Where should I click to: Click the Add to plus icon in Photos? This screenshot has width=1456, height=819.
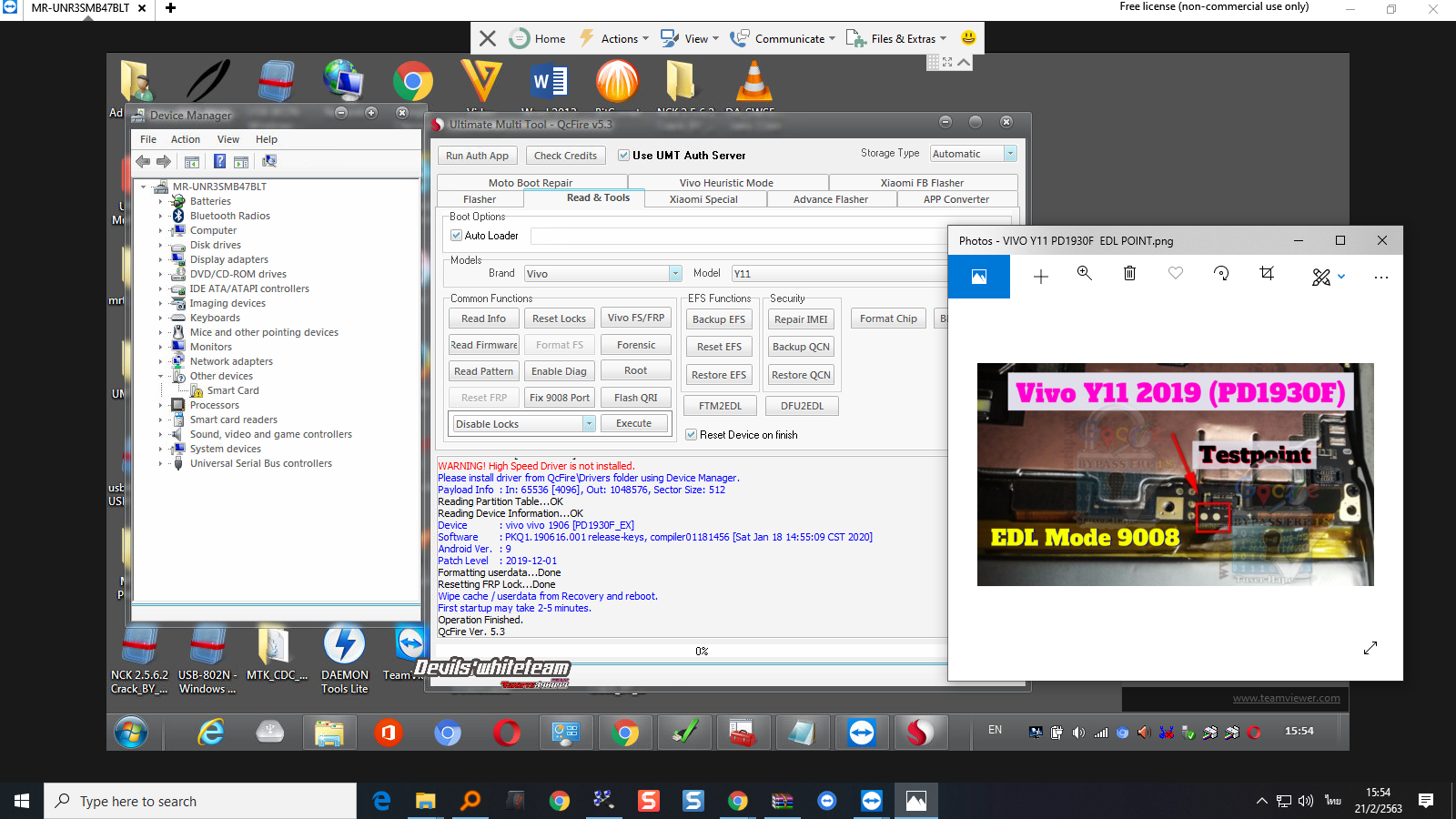[1041, 277]
